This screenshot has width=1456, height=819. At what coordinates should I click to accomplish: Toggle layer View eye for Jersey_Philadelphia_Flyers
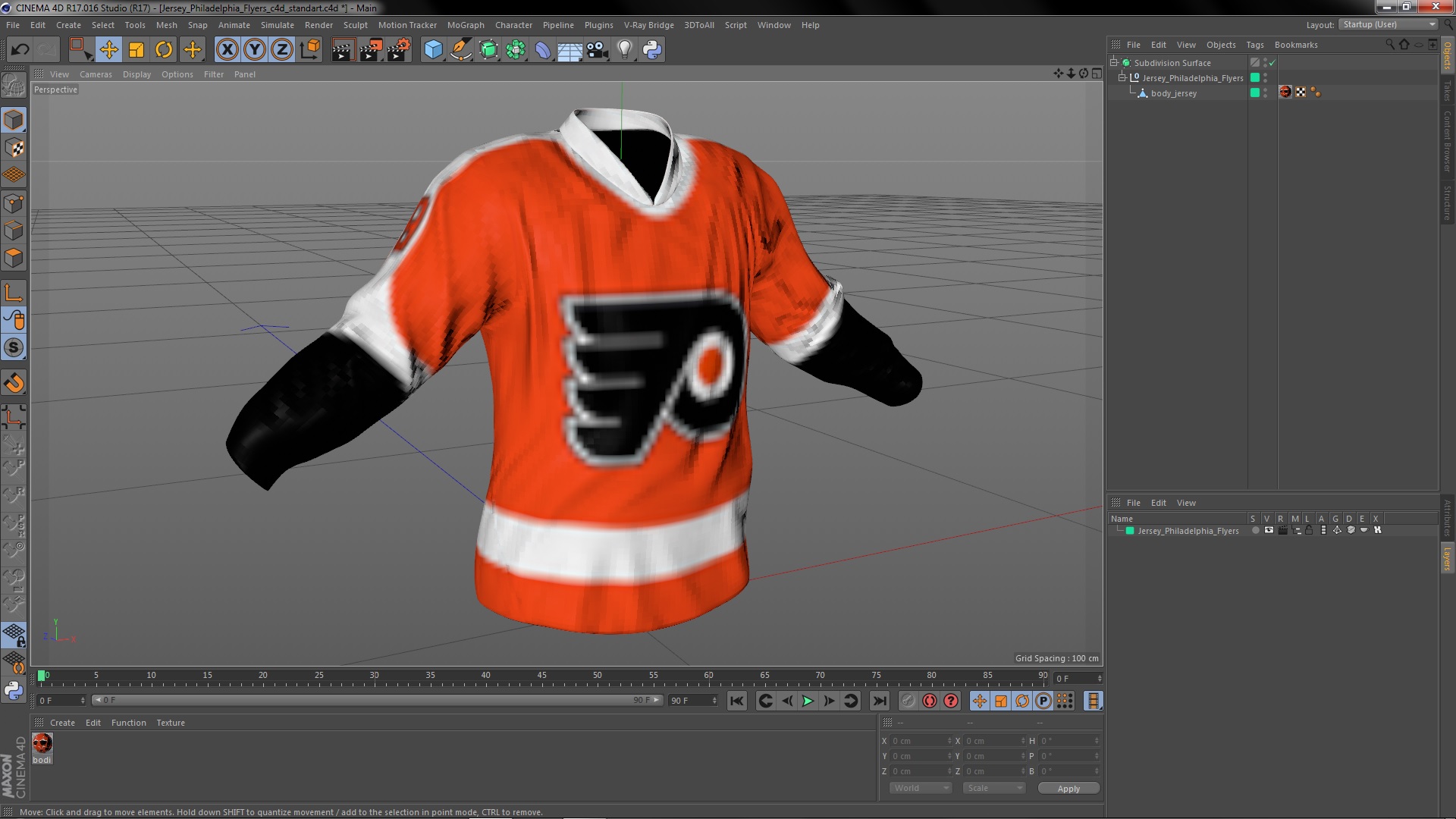(x=1269, y=531)
